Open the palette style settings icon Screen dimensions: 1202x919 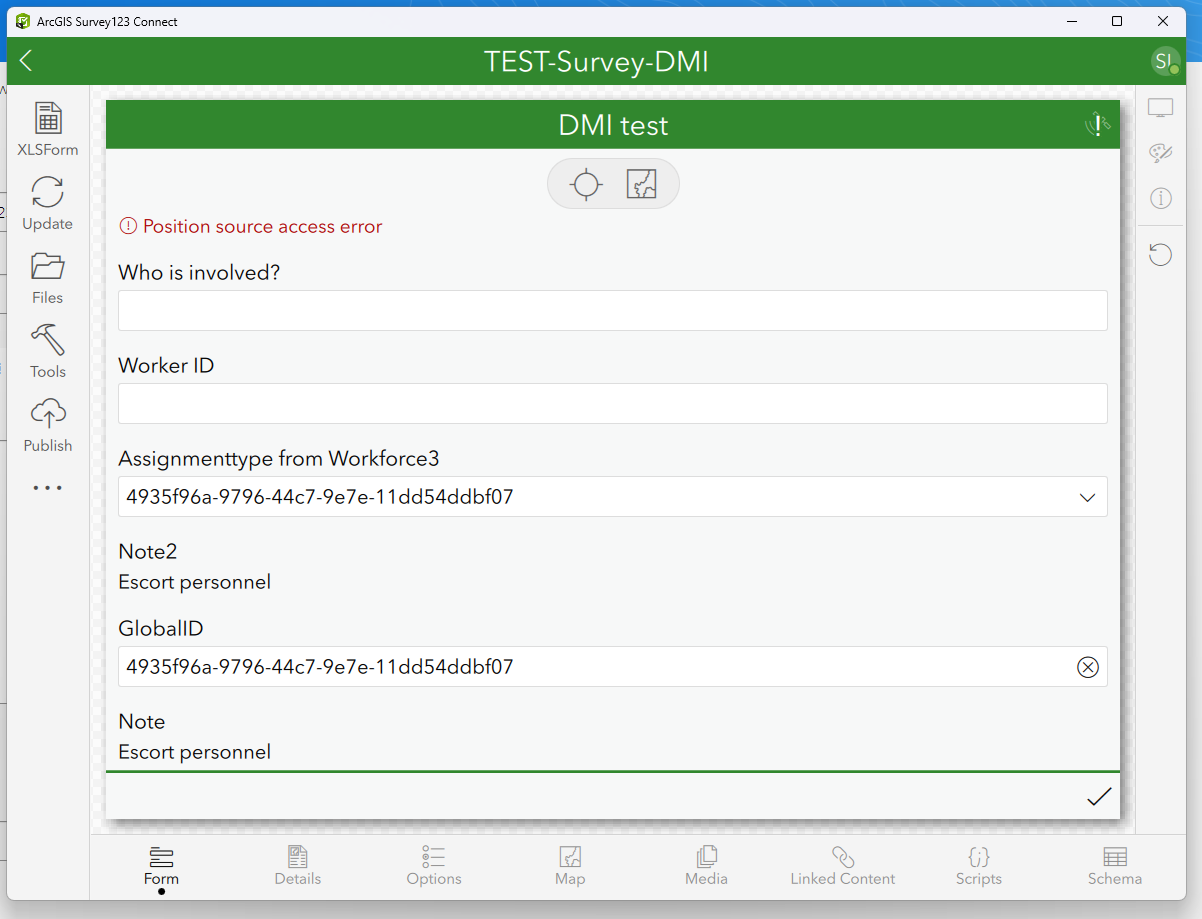(x=1160, y=153)
